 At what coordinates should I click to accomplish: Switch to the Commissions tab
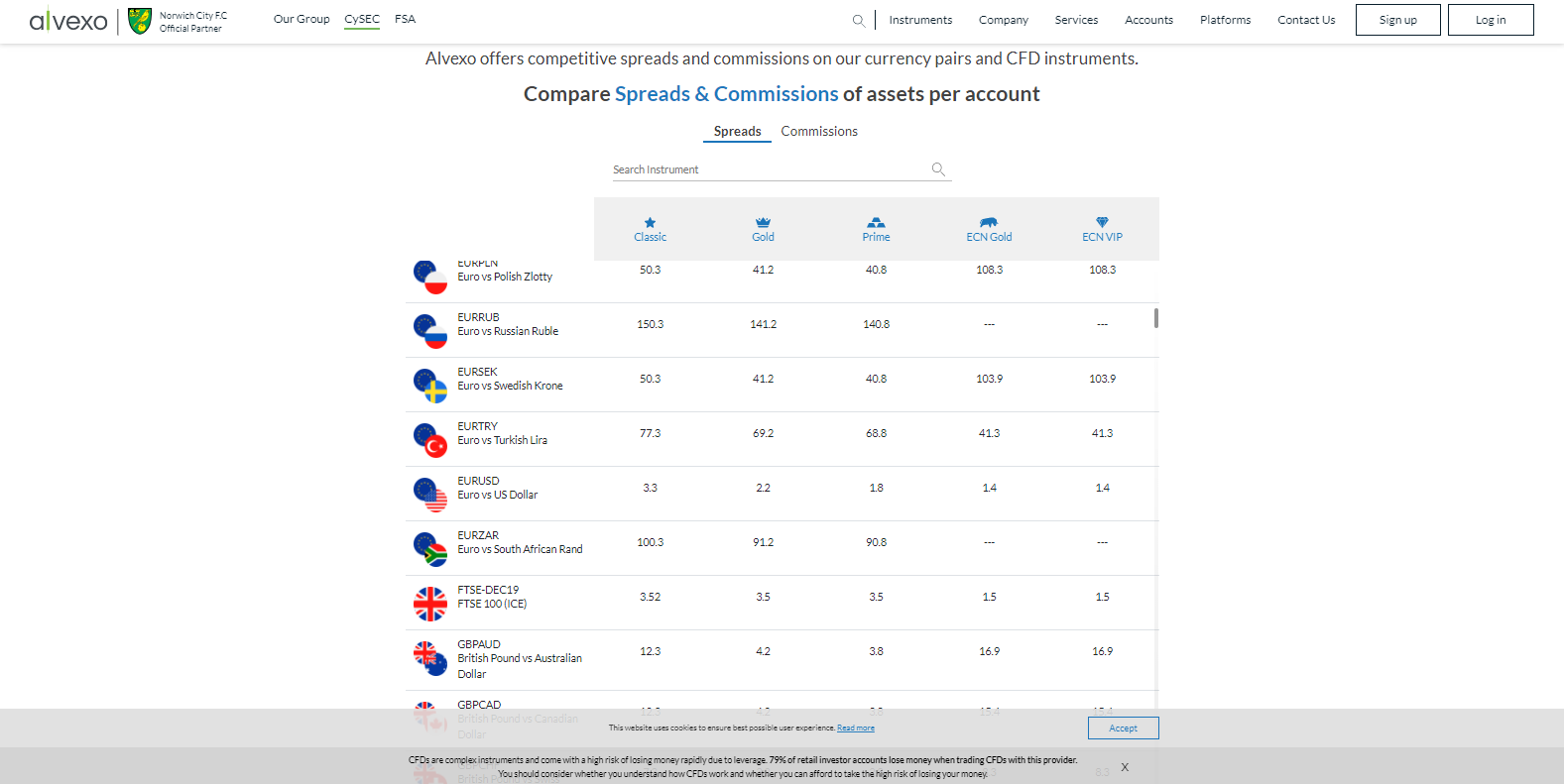(819, 131)
